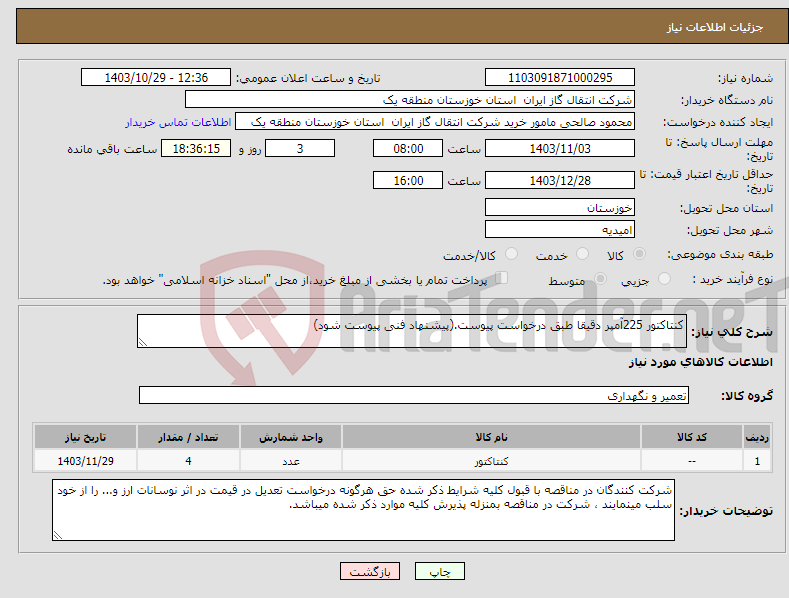Click the response deadline date 1403/11/03 field
Viewport: 789px width, 598px height.
coord(560,148)
